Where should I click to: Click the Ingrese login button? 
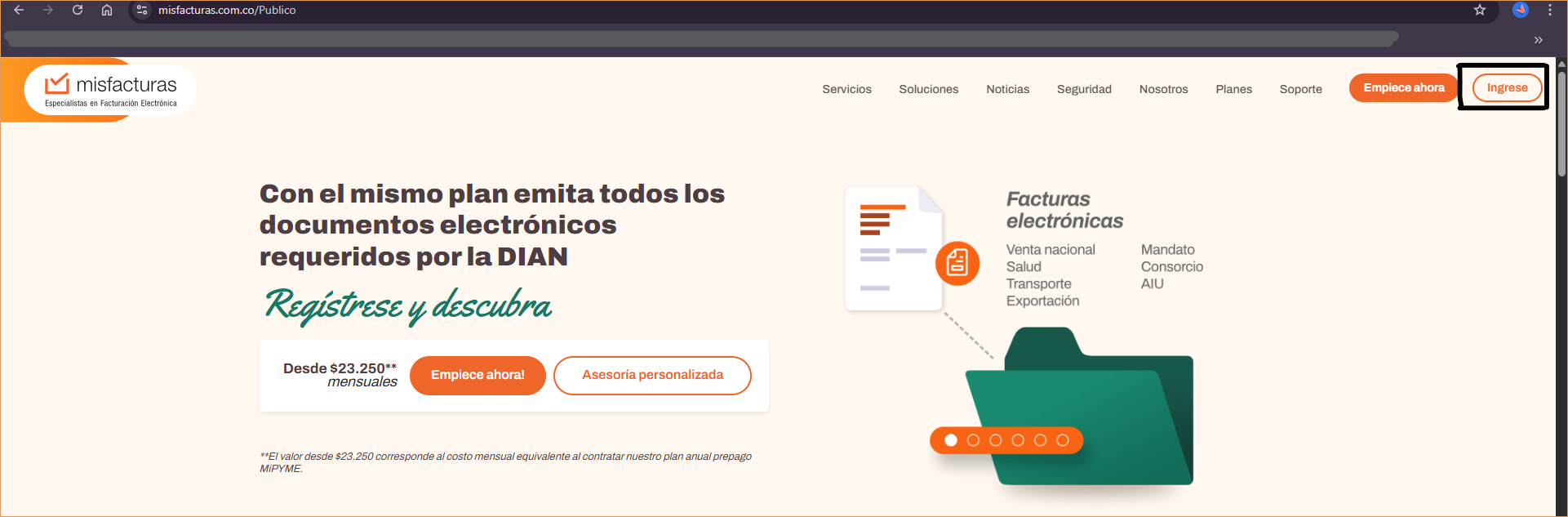[x=1507, y=87]
